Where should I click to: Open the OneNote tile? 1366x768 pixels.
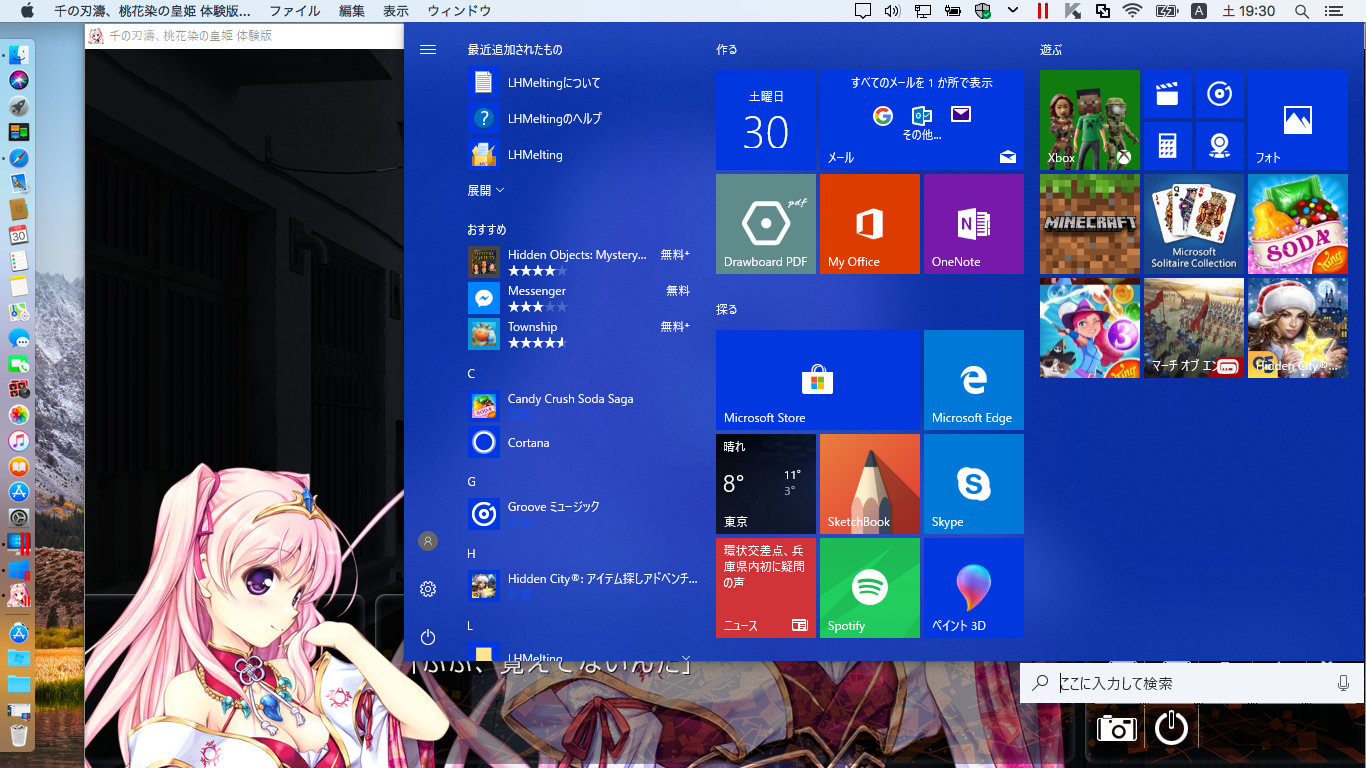point(974,224)
